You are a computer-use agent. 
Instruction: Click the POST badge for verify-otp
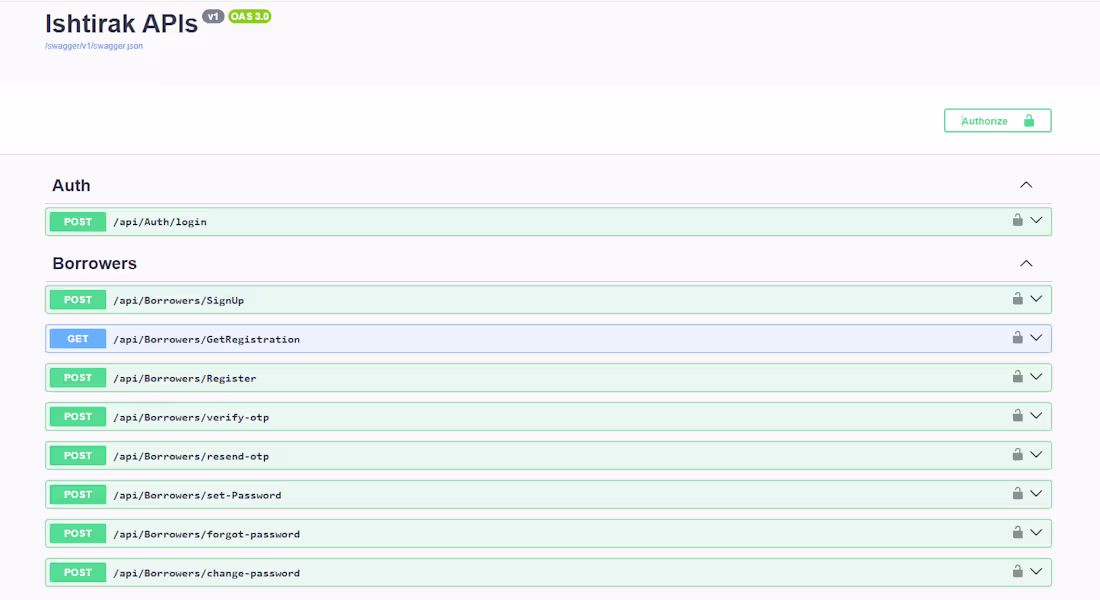click(78, 417)
